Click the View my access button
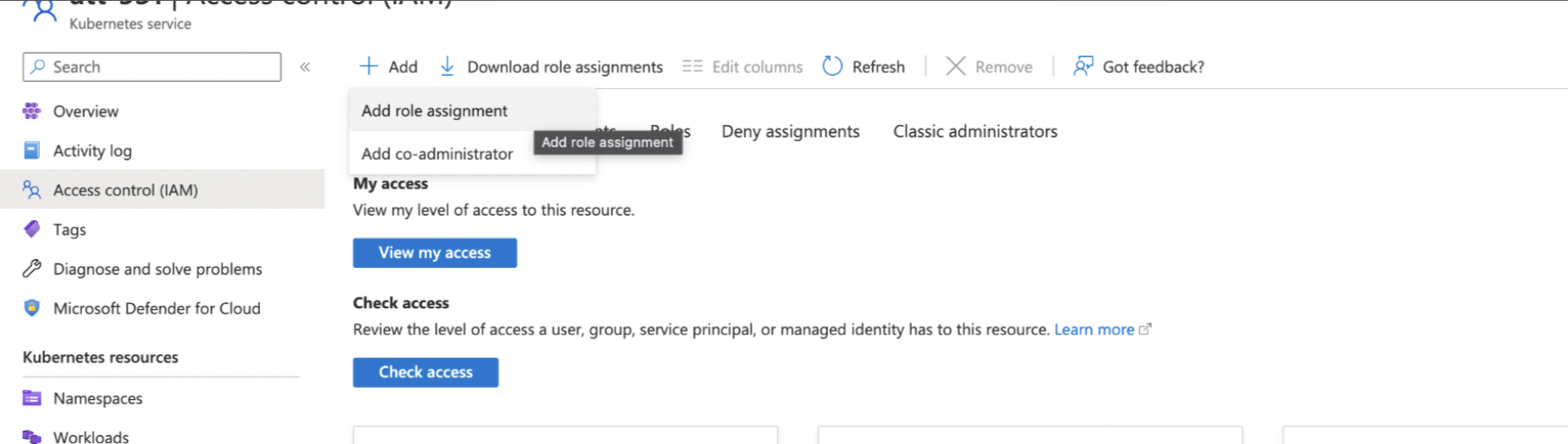Viewport: 1568px width, 444px height. coord(435,253)
